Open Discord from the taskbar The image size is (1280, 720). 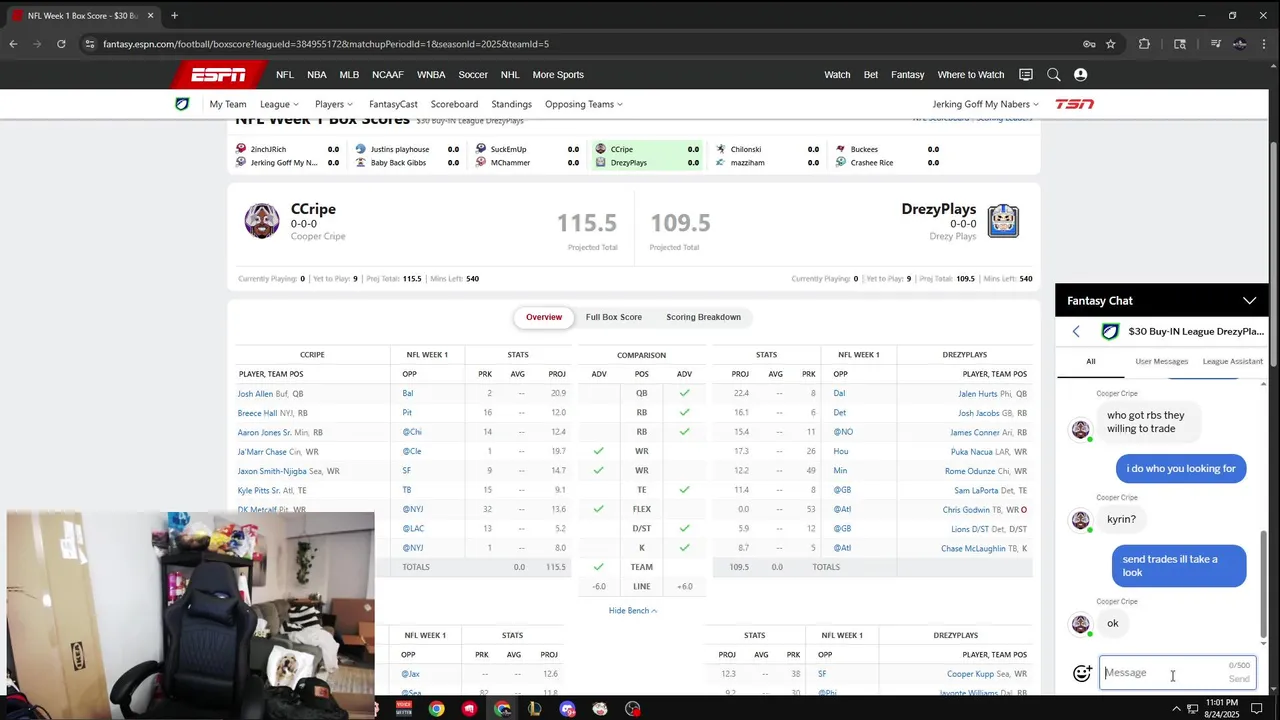point(568,709)
